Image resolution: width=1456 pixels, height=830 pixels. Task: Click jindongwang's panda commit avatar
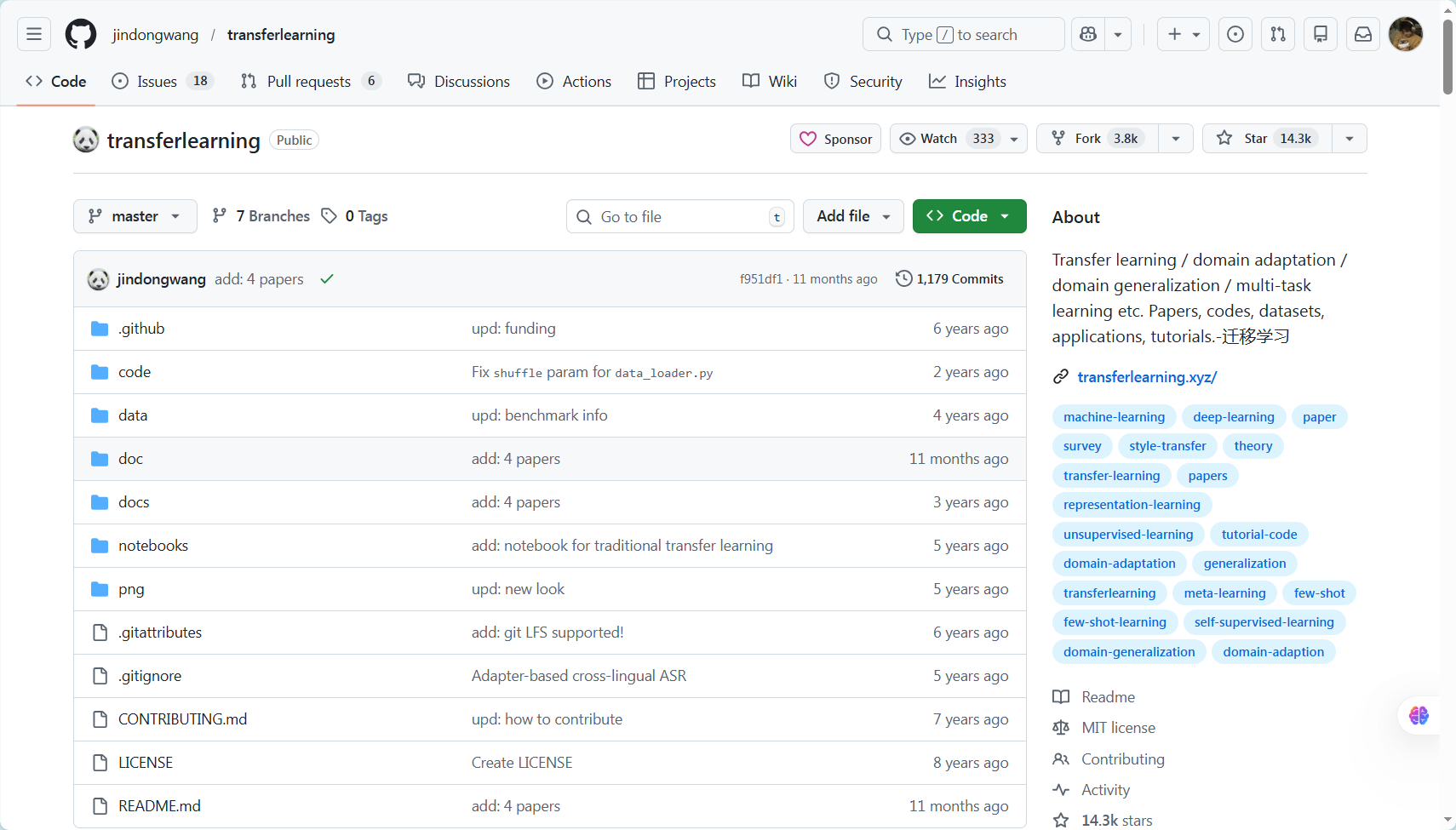(99, 279)
